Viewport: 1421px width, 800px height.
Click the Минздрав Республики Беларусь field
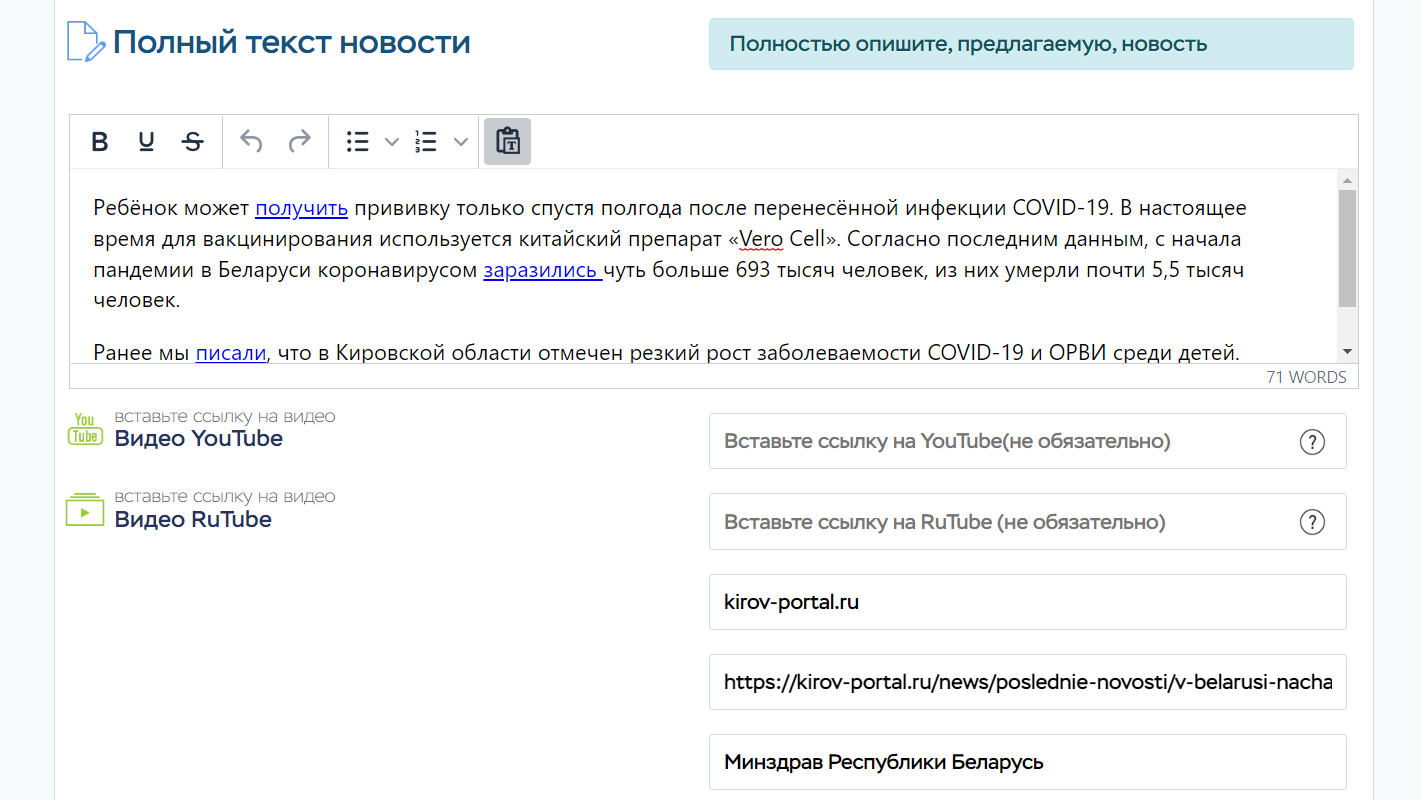tap(1027, 762)
